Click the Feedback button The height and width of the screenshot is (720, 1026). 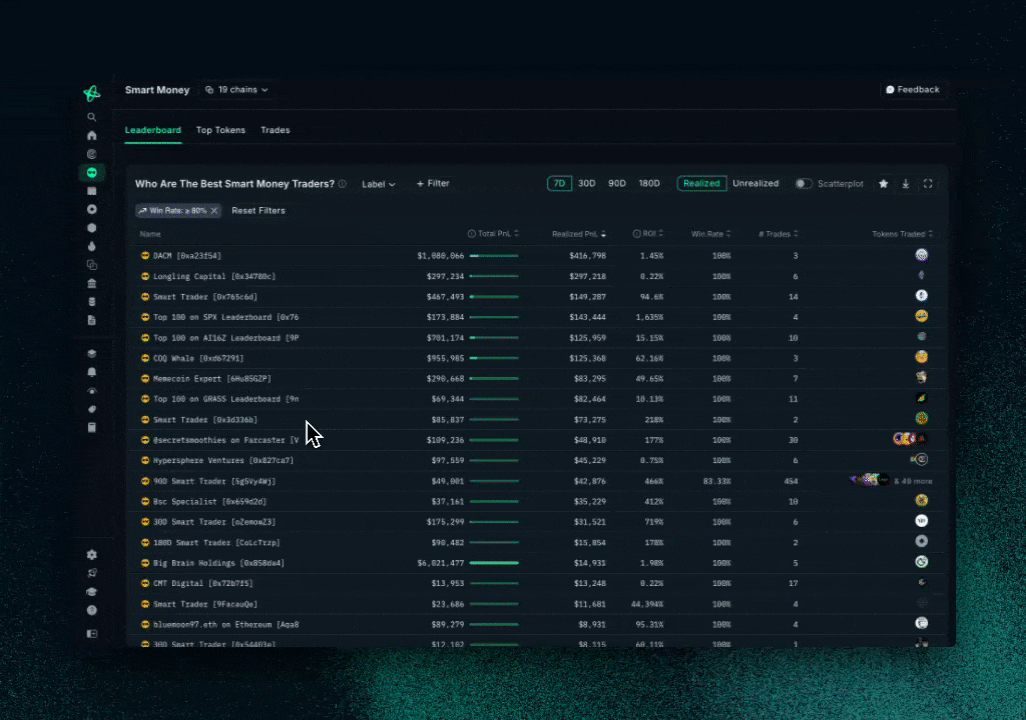tap(913, 90)
